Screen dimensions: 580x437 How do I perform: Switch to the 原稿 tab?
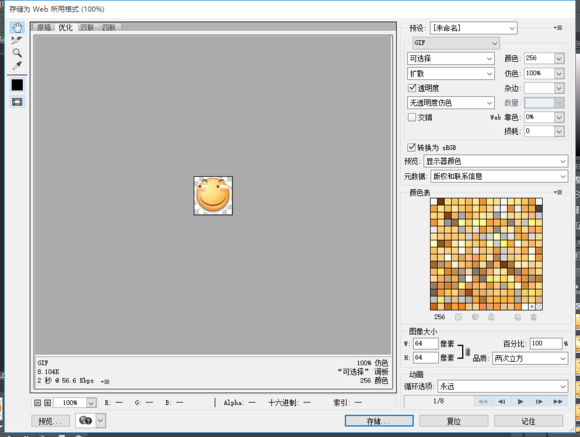(44, 28)
